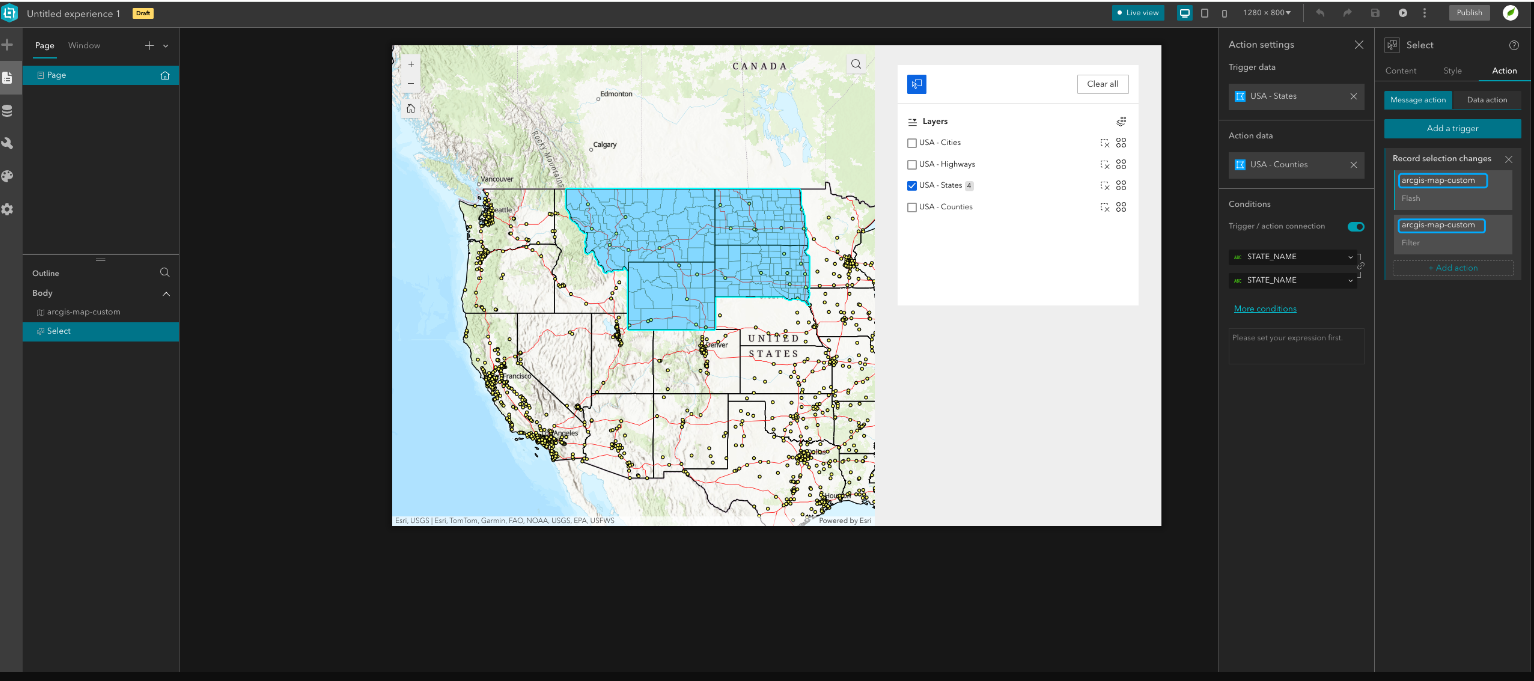Switch to the Window tab
1534x681 pixels.
pyautogui.click(x=84, y=45)
